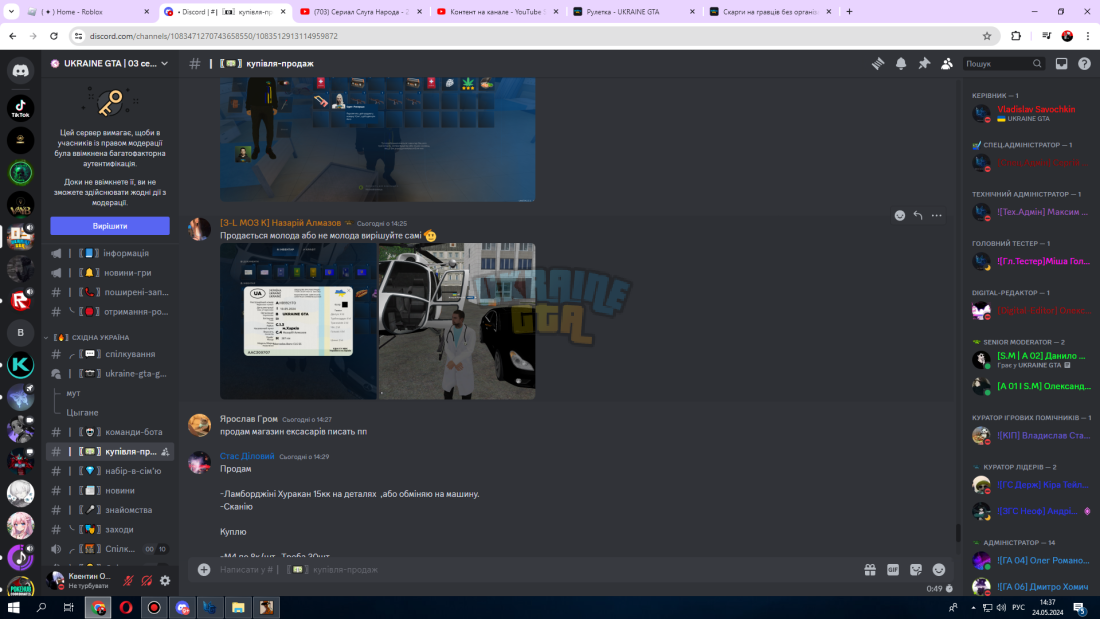Open Opera browser from taskbar
The width and height of the screenshot is (1100, 619).
126,607
